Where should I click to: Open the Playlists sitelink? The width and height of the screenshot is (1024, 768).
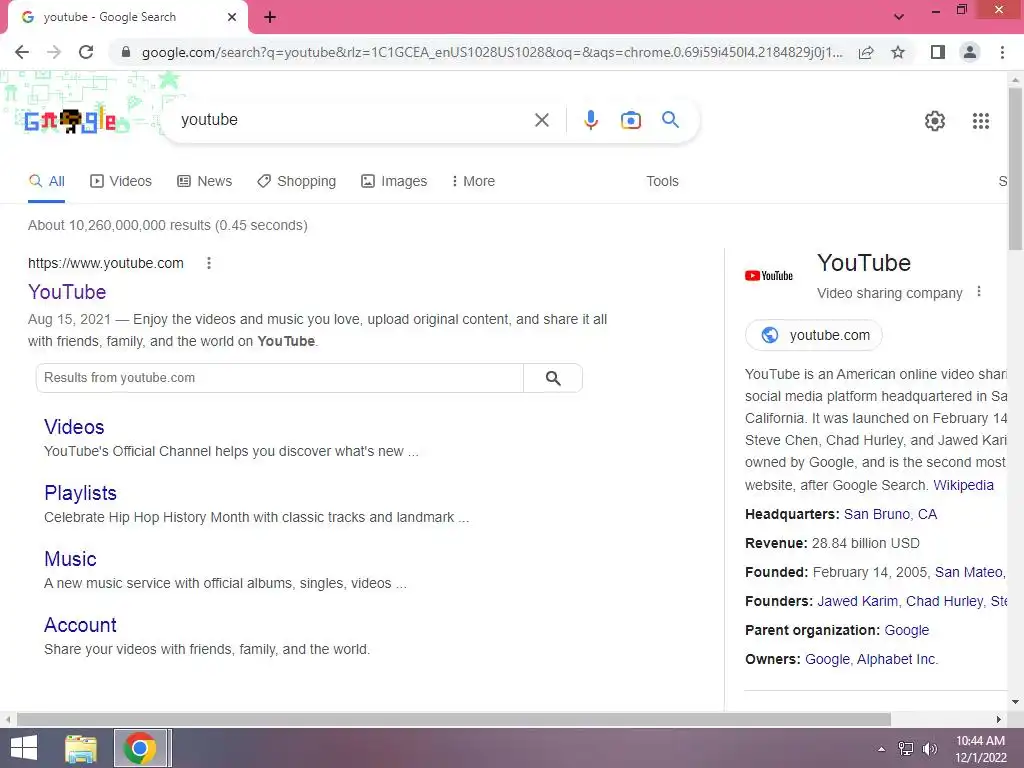pos(80,493)
